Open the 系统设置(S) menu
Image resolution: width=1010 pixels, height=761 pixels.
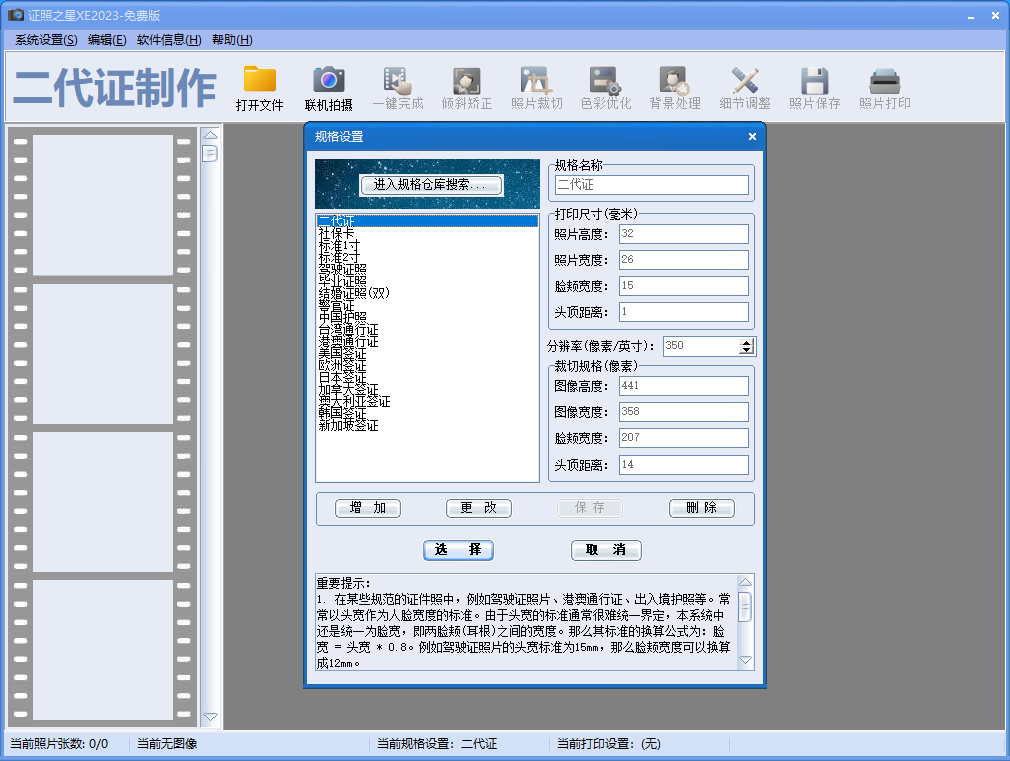pyautogui.click(x=46, y=40)
